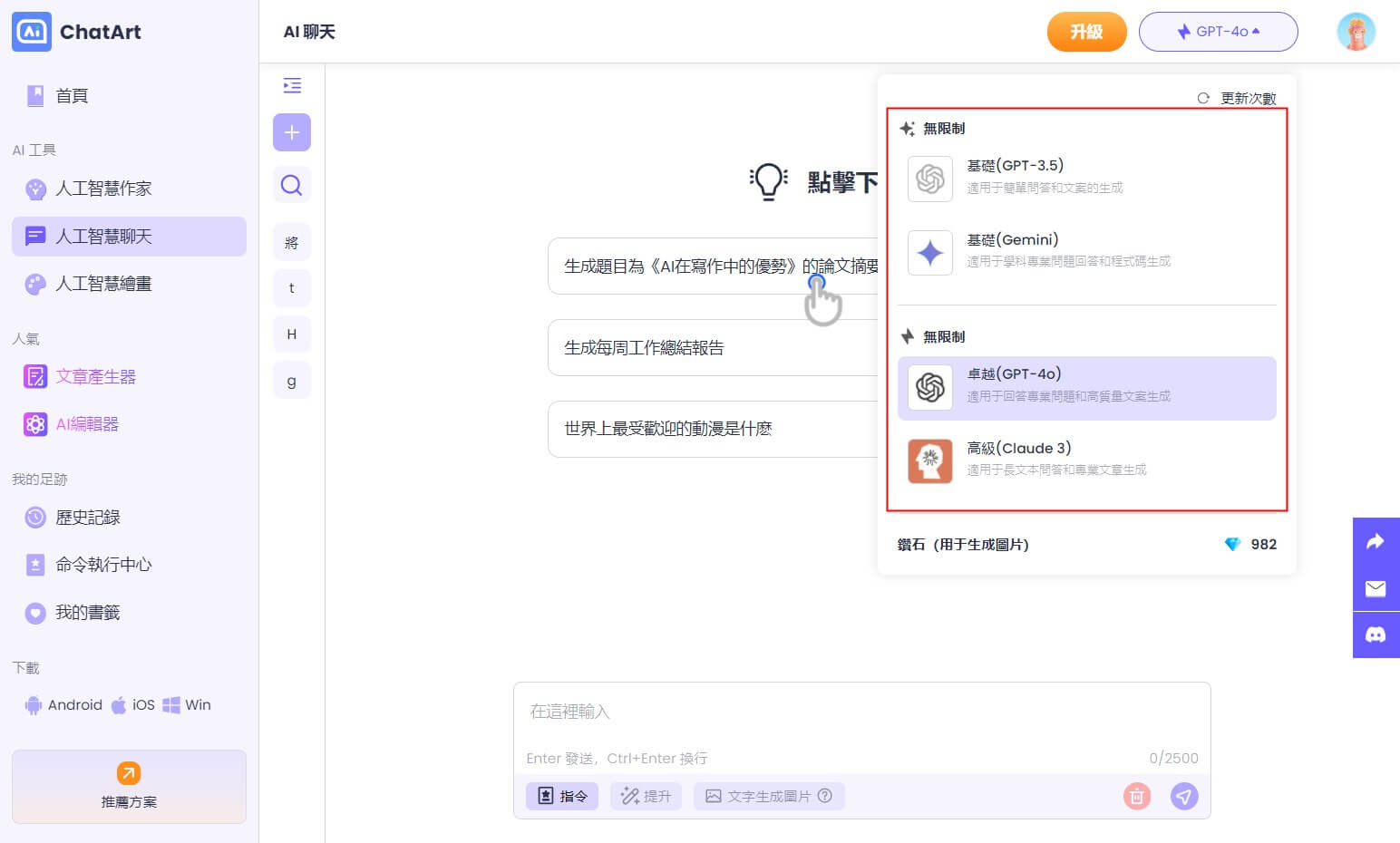
Task: Click the Win download link
Action: click(x=187, y=705)
